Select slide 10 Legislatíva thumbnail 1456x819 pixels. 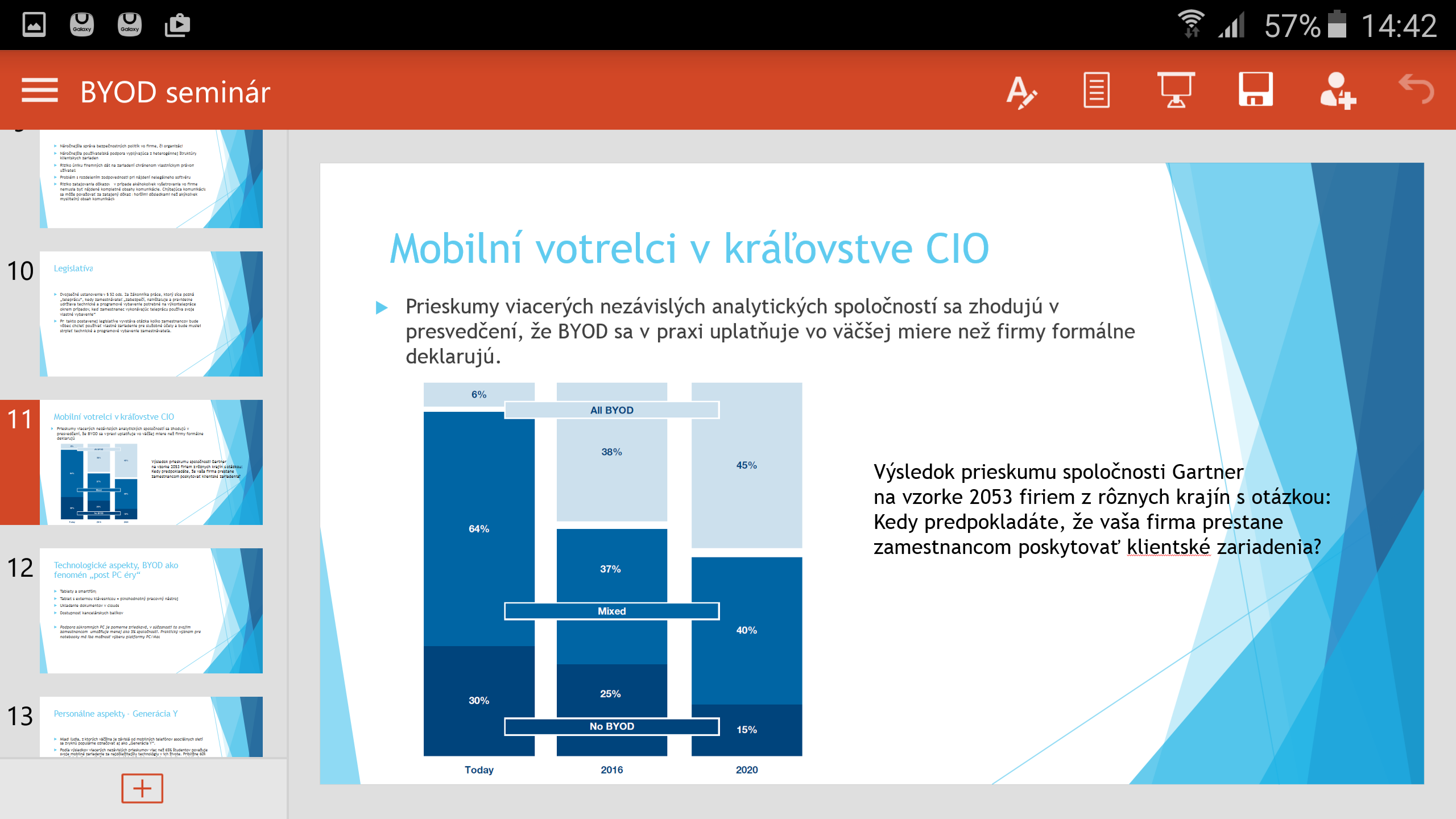coord(151,314)
